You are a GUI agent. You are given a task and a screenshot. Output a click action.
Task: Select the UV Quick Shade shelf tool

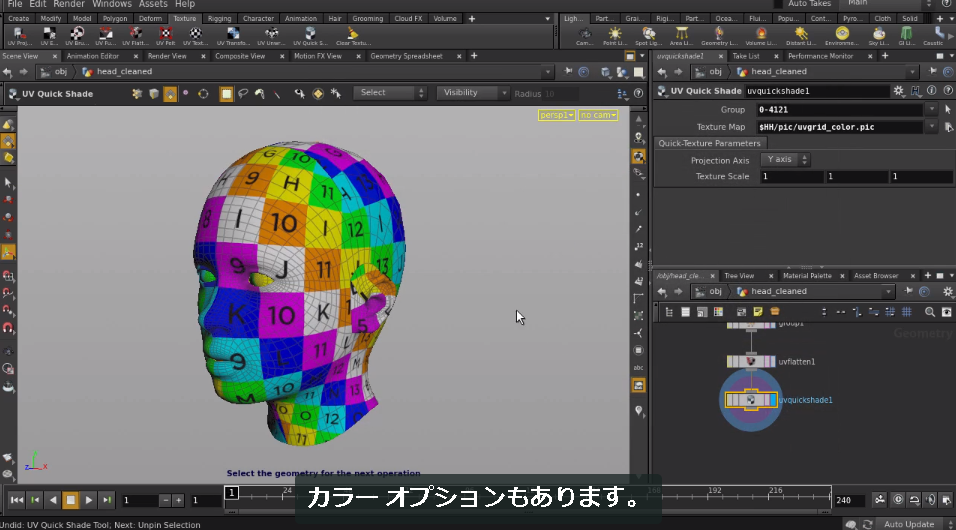coord(310,35)
